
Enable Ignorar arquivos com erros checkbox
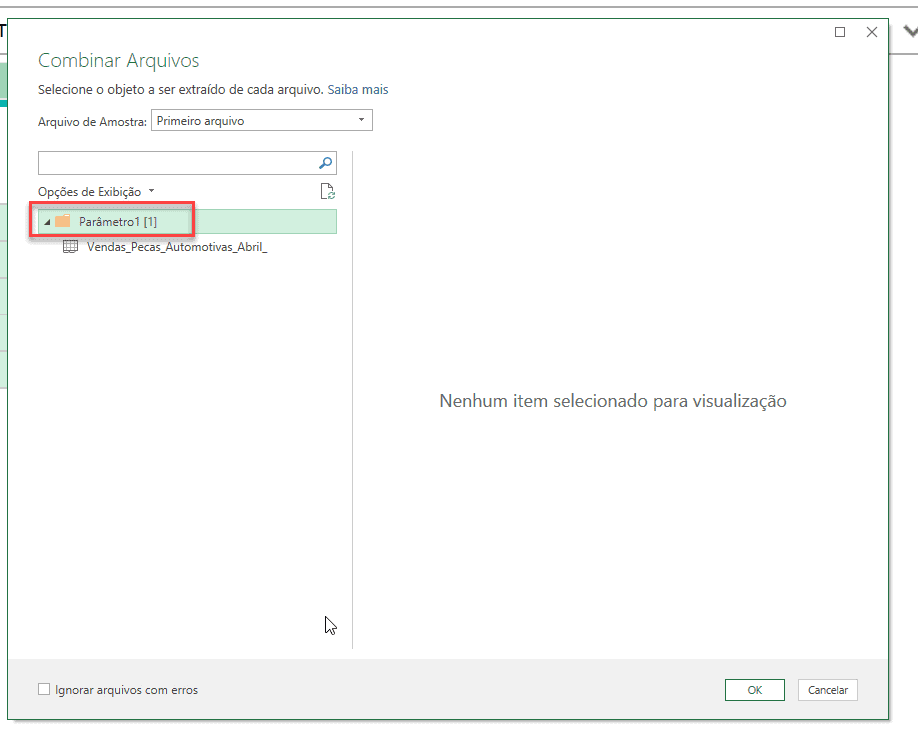coord(44,689)
